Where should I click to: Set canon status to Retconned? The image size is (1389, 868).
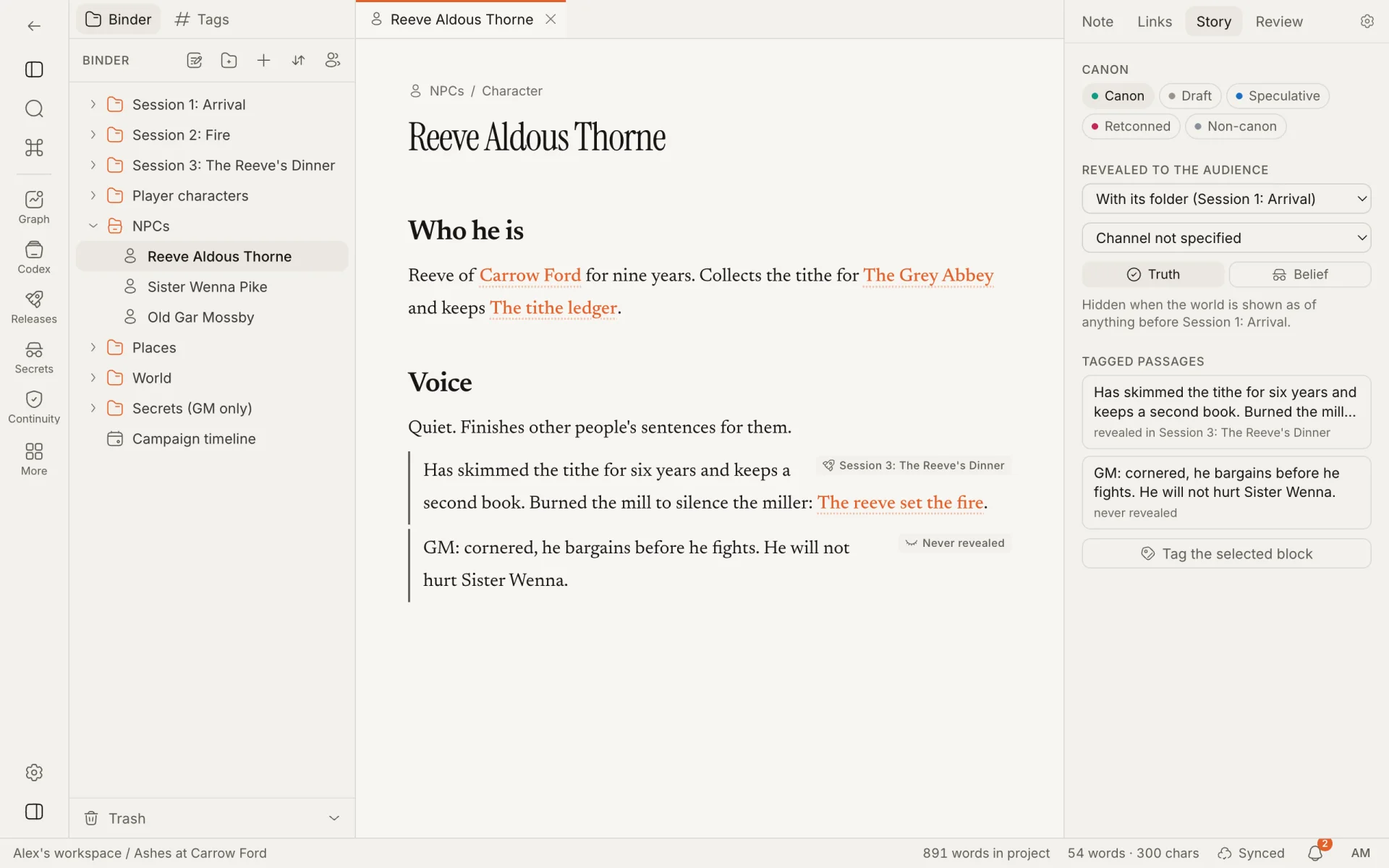[x=1131, y=127]
